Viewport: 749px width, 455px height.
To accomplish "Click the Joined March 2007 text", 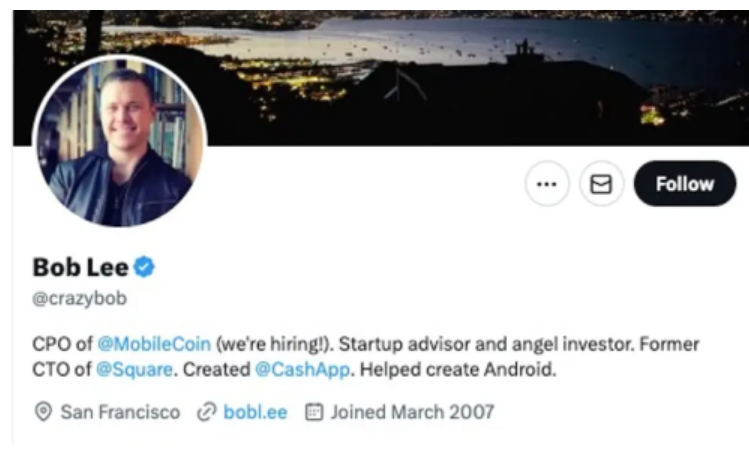I will 412,412.
